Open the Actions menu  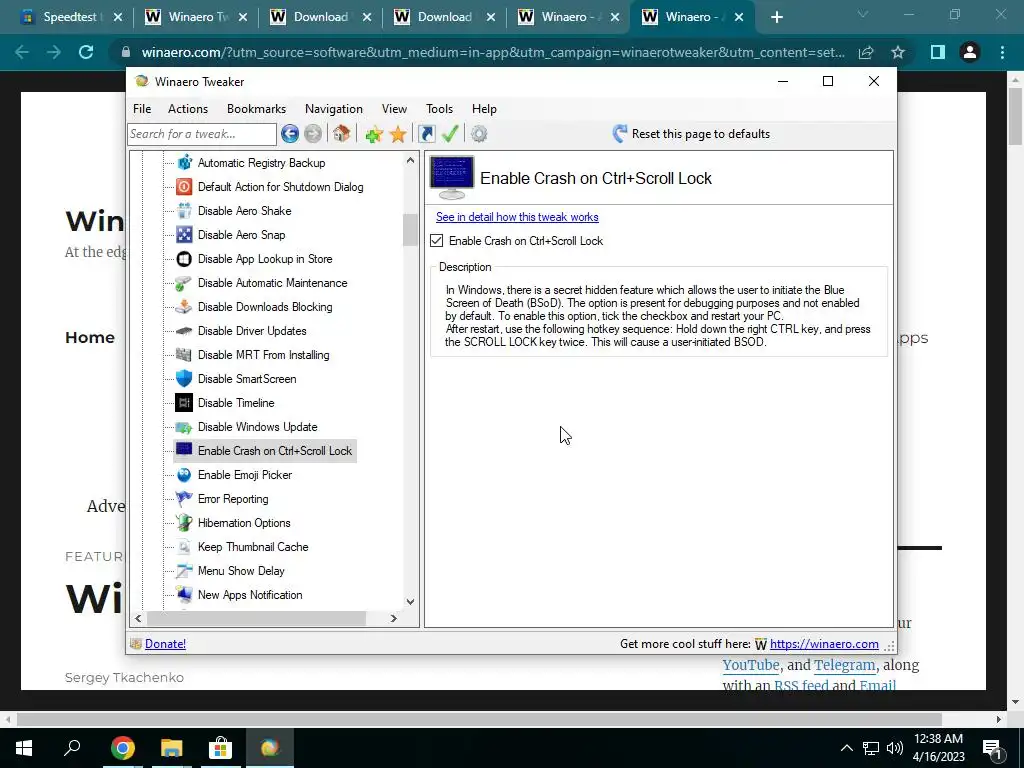[188, 109]
